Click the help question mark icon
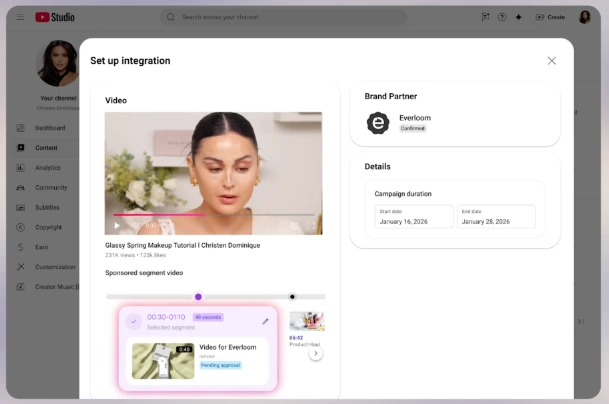The height and width of the screenshot is (404, 609). point(502,17)
